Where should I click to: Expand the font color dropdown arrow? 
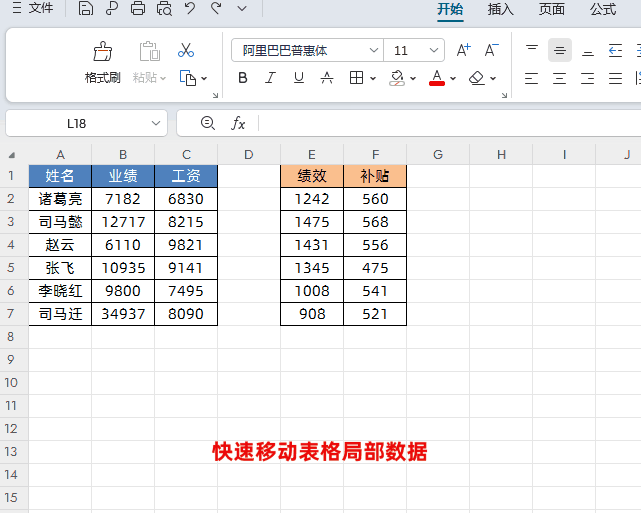(453, 78)
